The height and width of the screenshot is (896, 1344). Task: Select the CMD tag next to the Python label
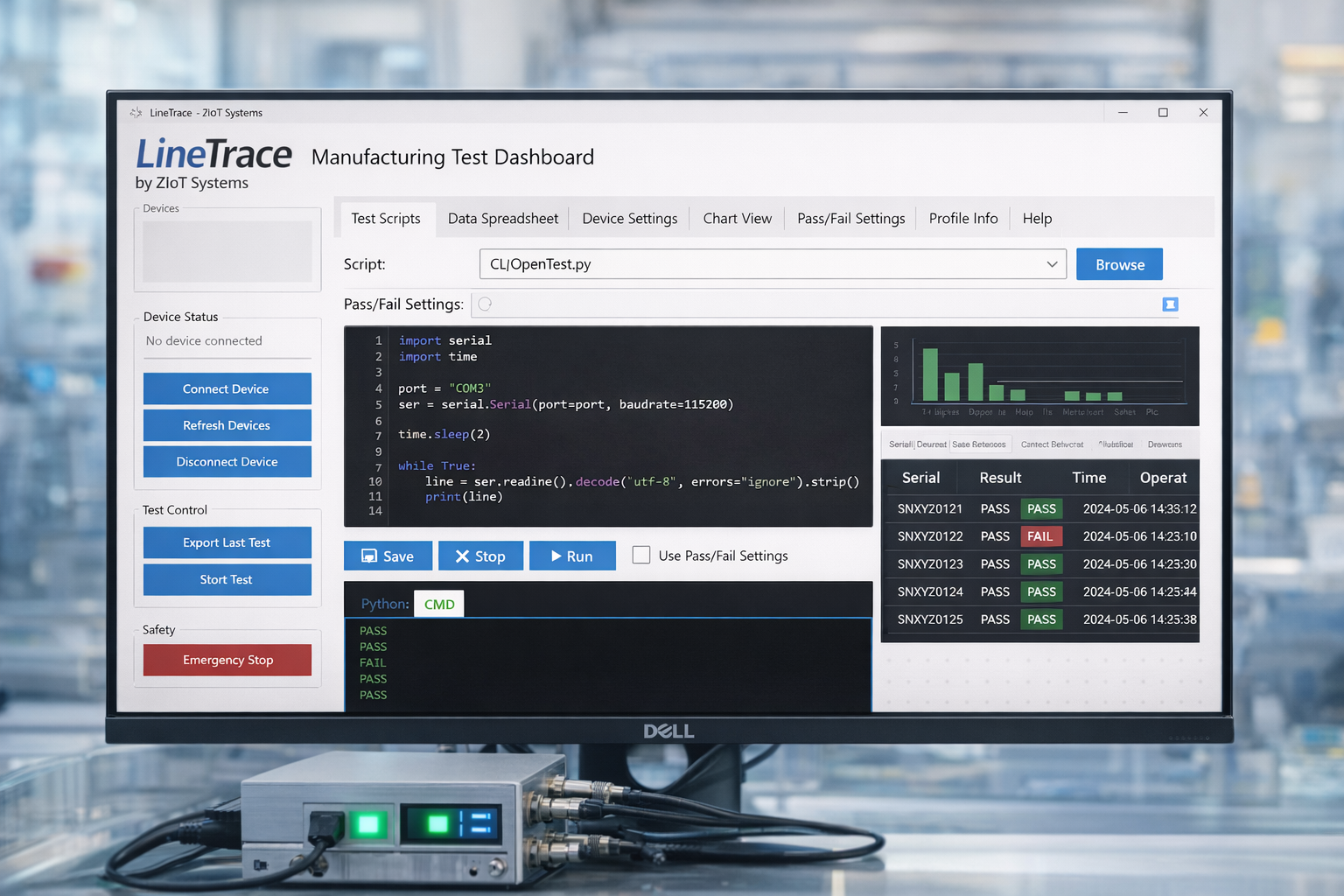[438, 603]
